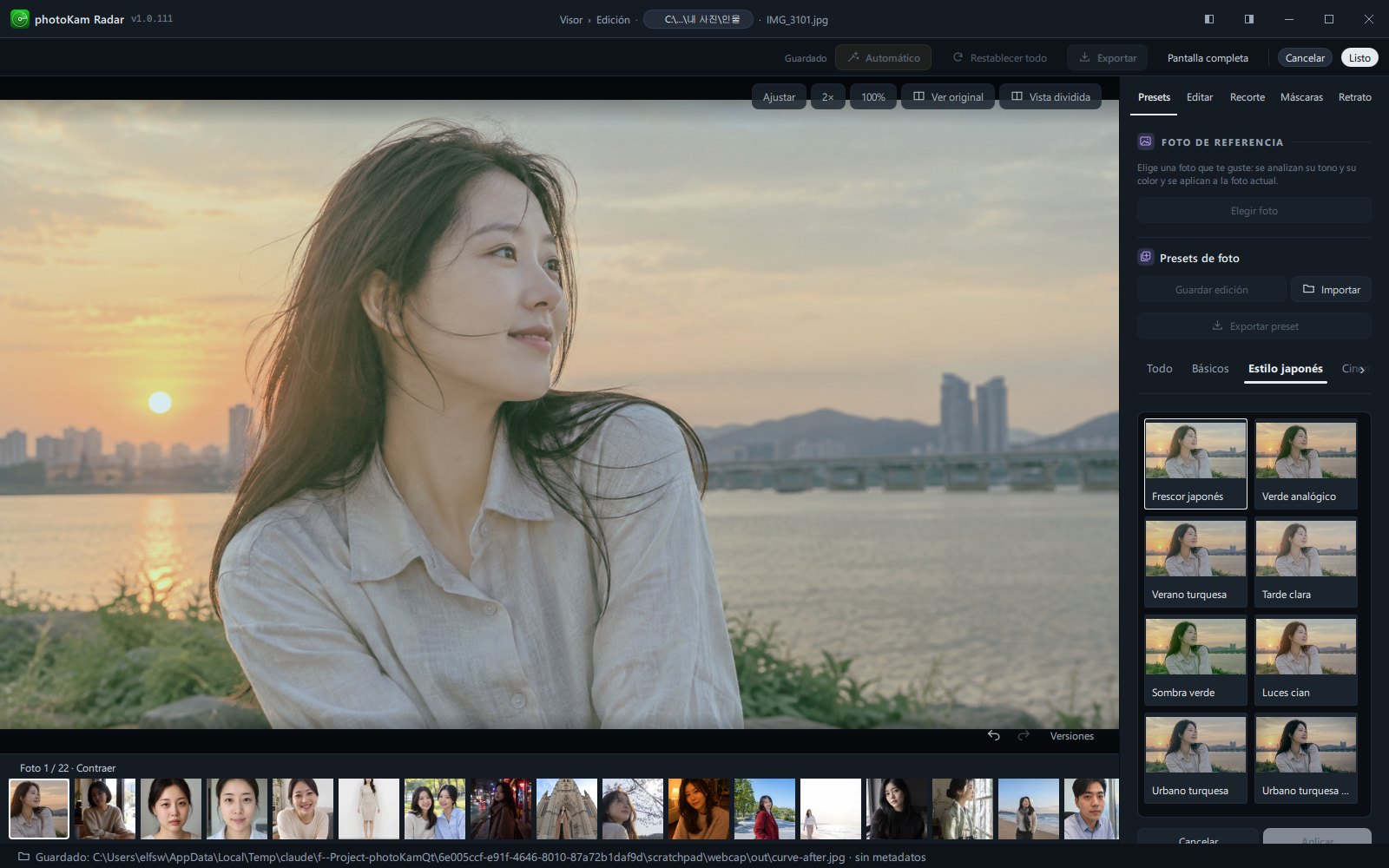The image size is (1389, 868).
Task: Click the Listo button
Action: [x=1359, y=58]
